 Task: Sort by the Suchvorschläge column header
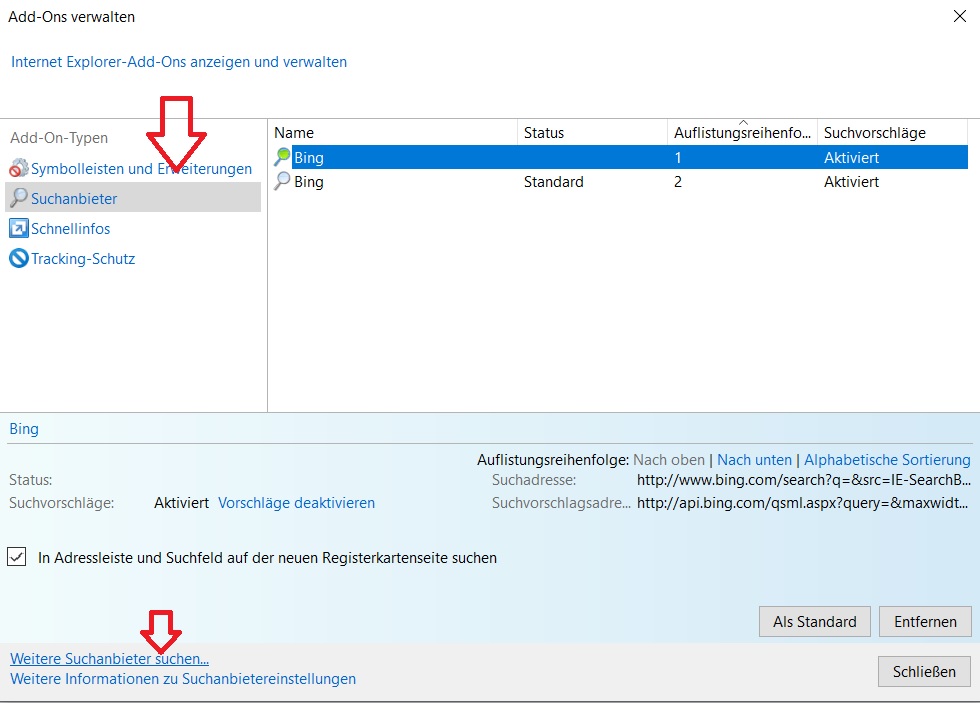(892, 132)
